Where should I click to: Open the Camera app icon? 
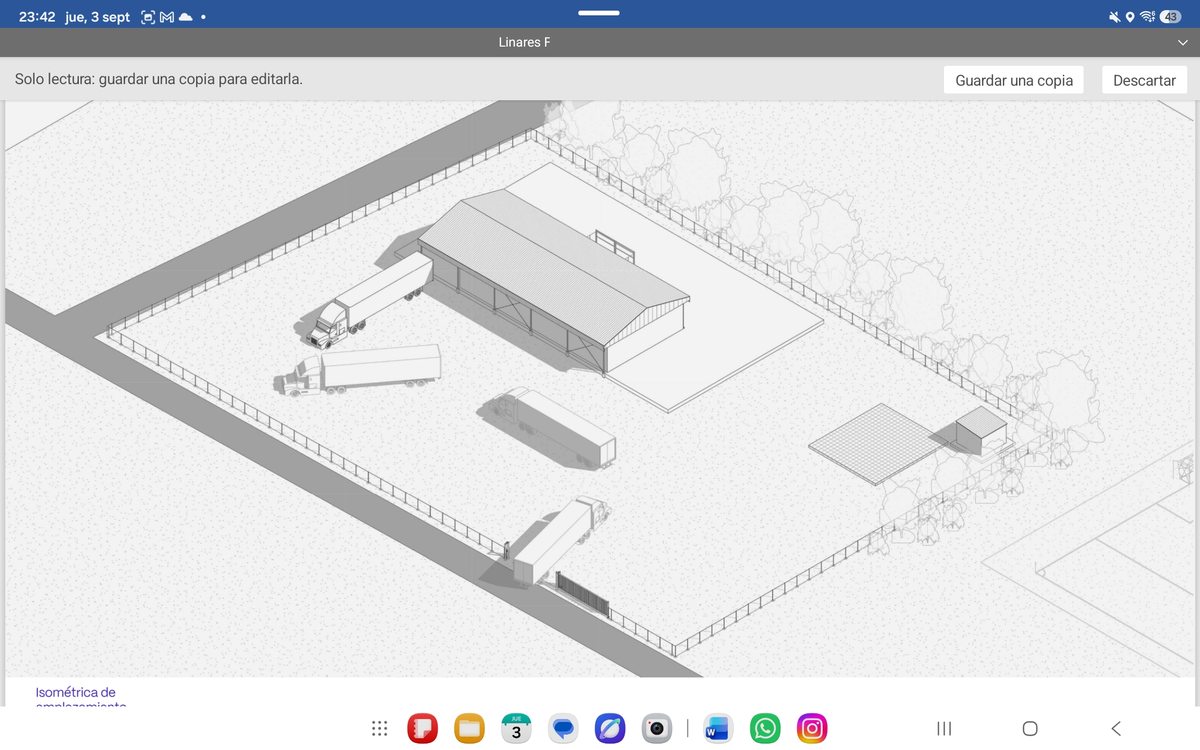point(656,729)
